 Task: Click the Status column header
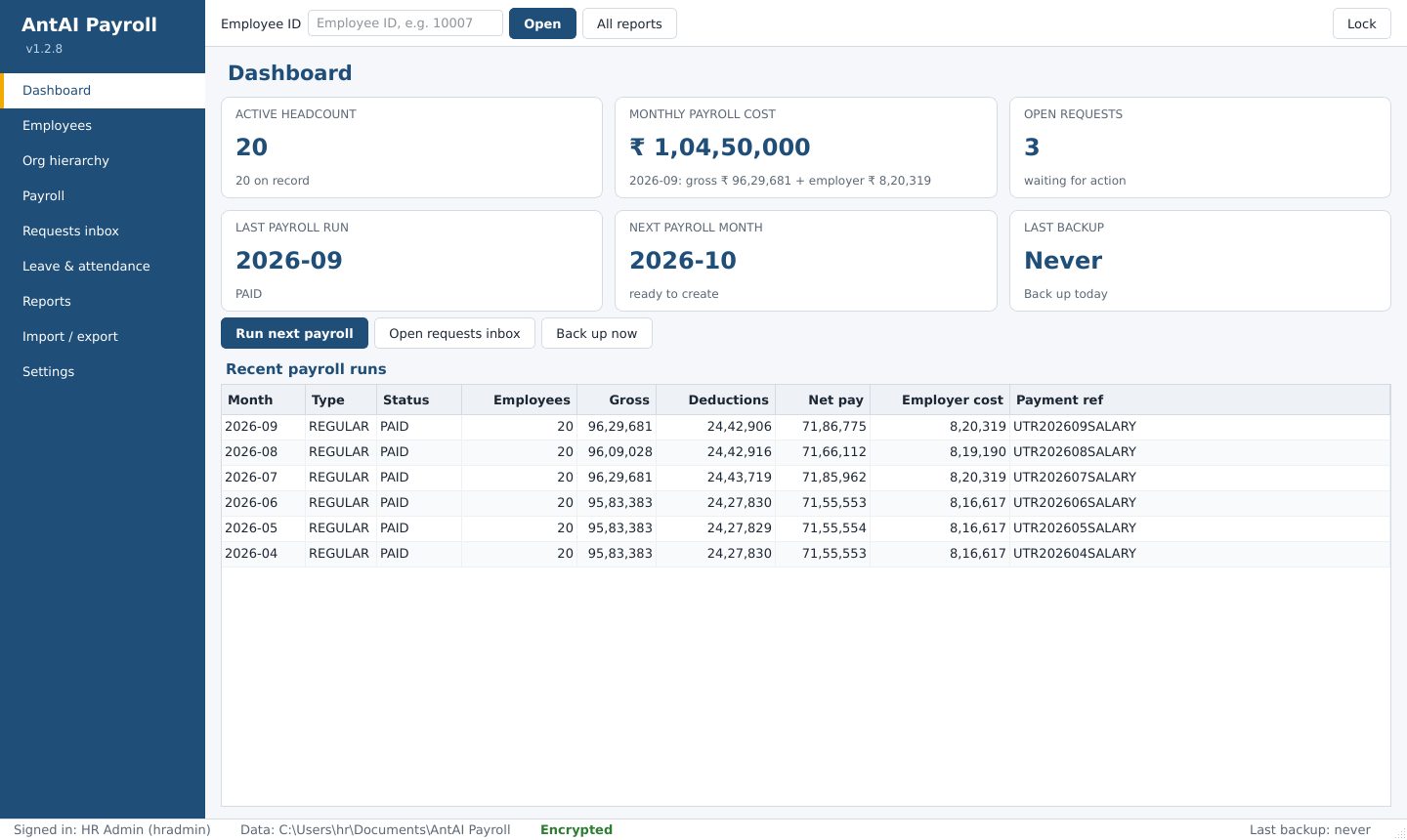[x=419, y=399]
